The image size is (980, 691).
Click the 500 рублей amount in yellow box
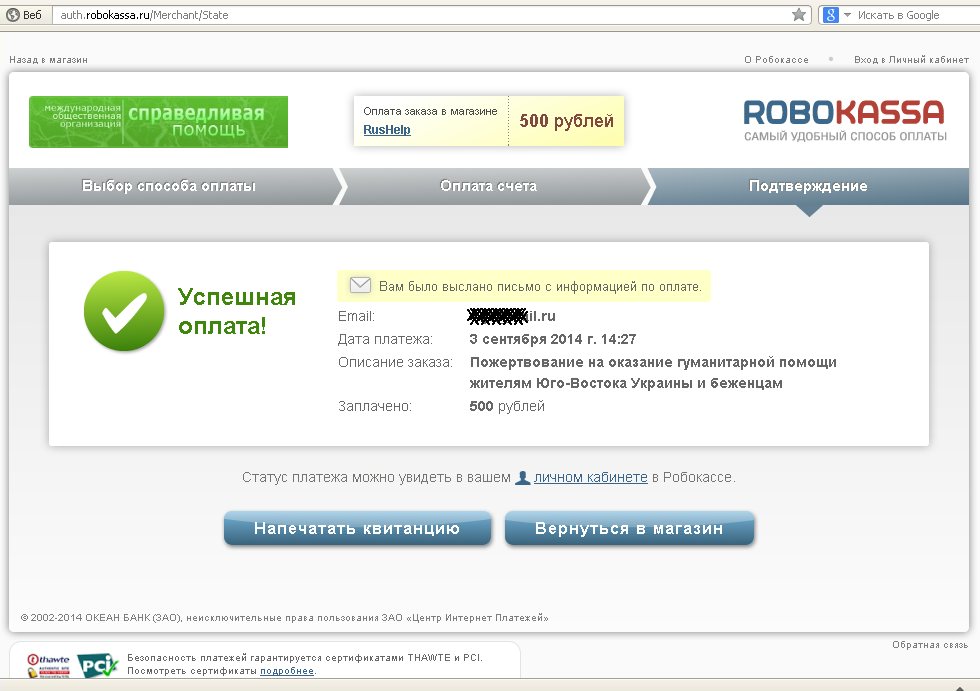[x=566, y=121]
